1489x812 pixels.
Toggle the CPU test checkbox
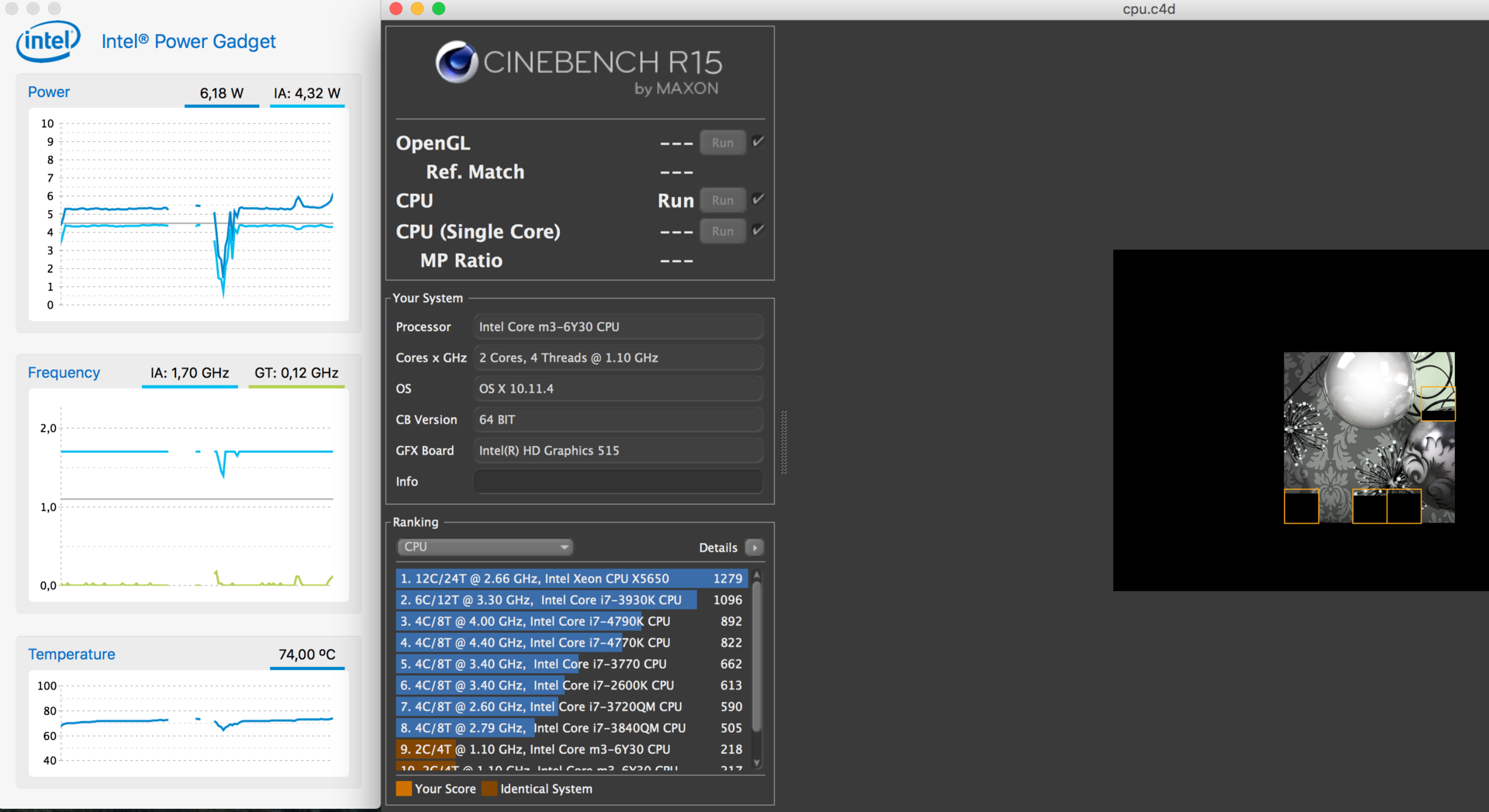[x=758, y=199]
